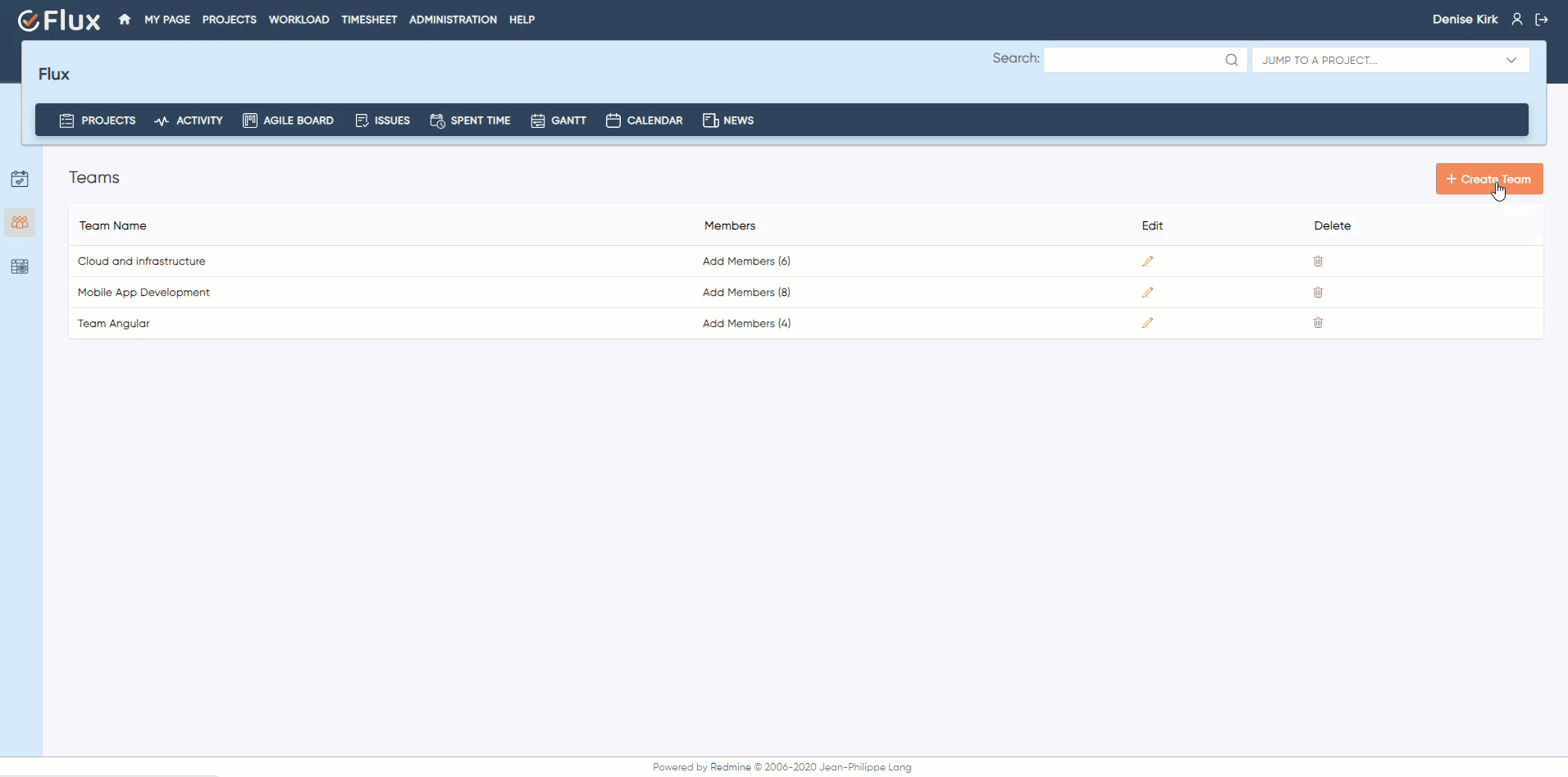Expand the project selector chevron

[1512, 59]
